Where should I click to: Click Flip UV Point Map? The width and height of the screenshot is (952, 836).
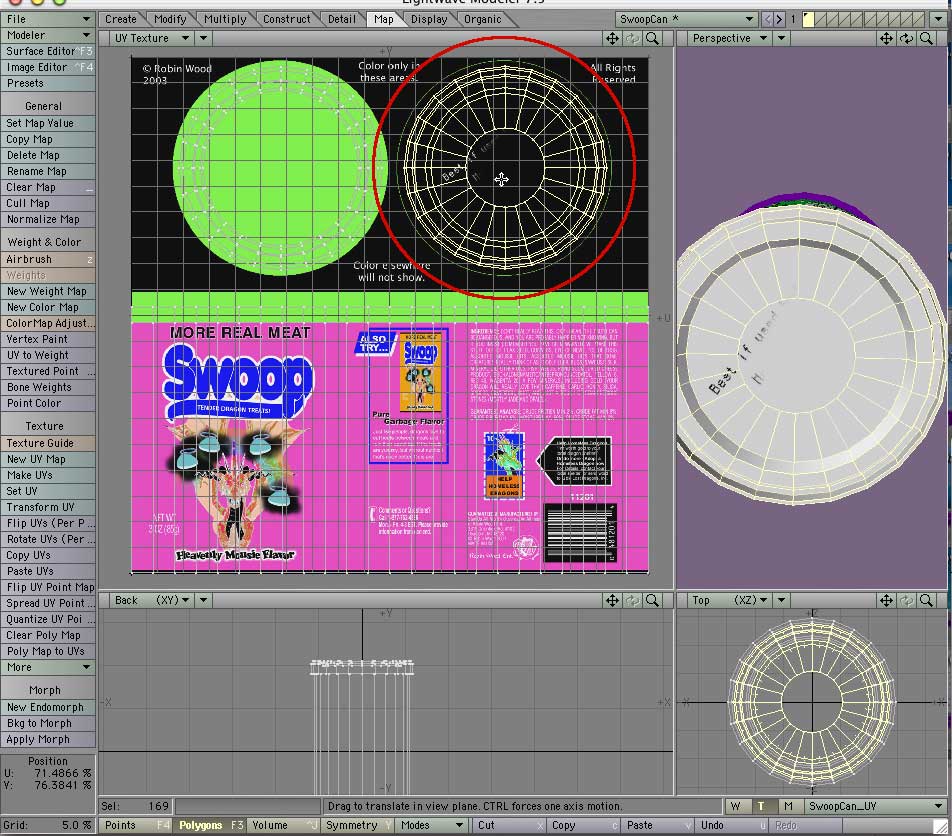coord(48,587)
